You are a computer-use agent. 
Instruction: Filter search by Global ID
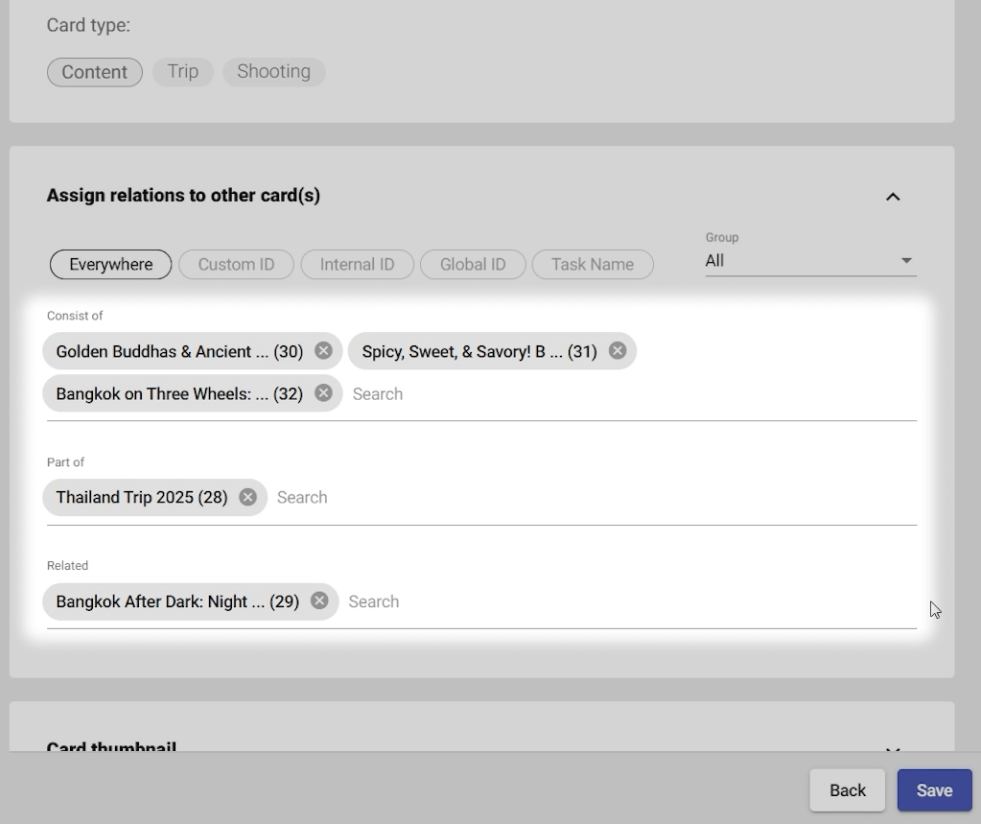473,265
